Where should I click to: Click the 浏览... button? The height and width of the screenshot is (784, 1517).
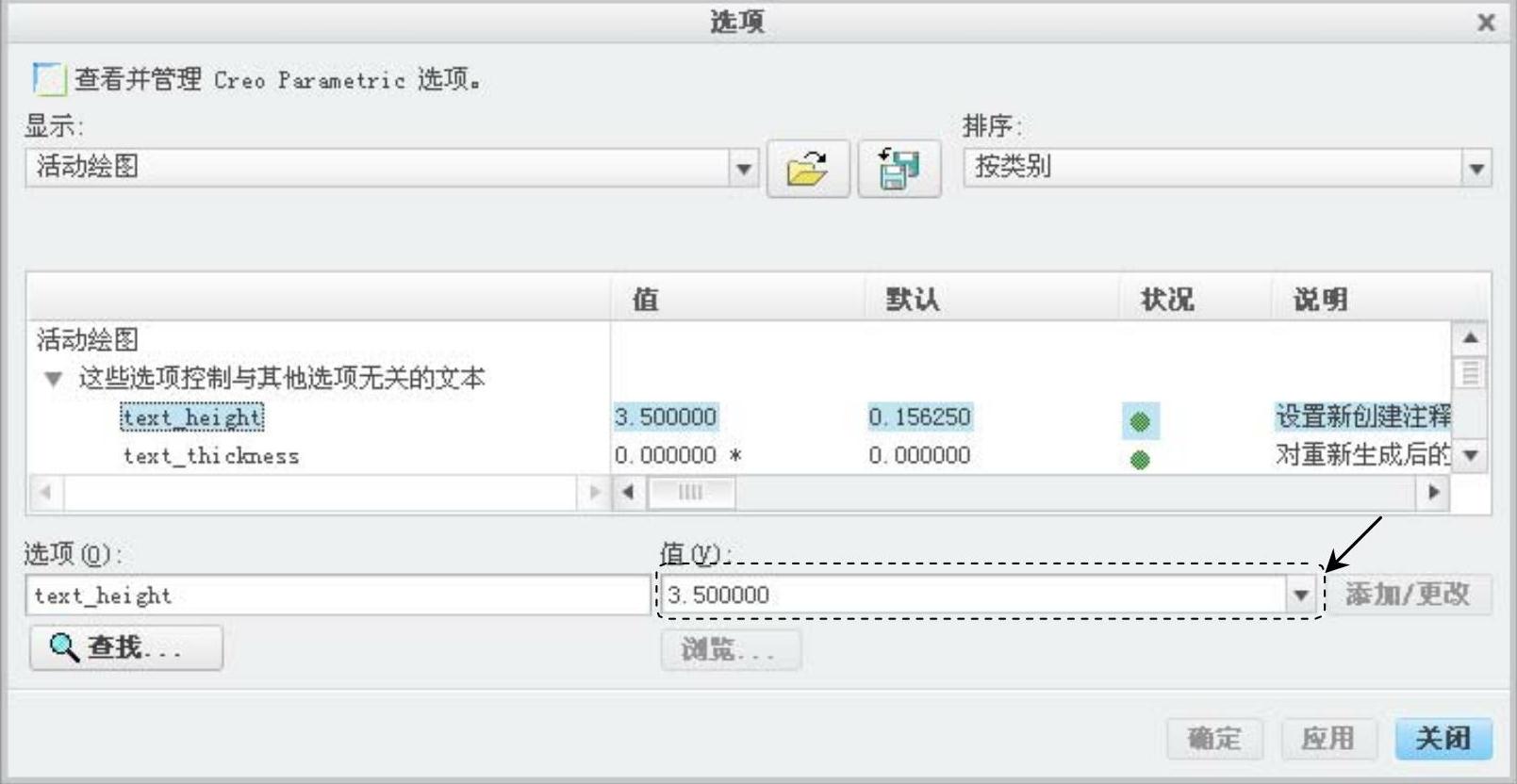pos(731,649)
